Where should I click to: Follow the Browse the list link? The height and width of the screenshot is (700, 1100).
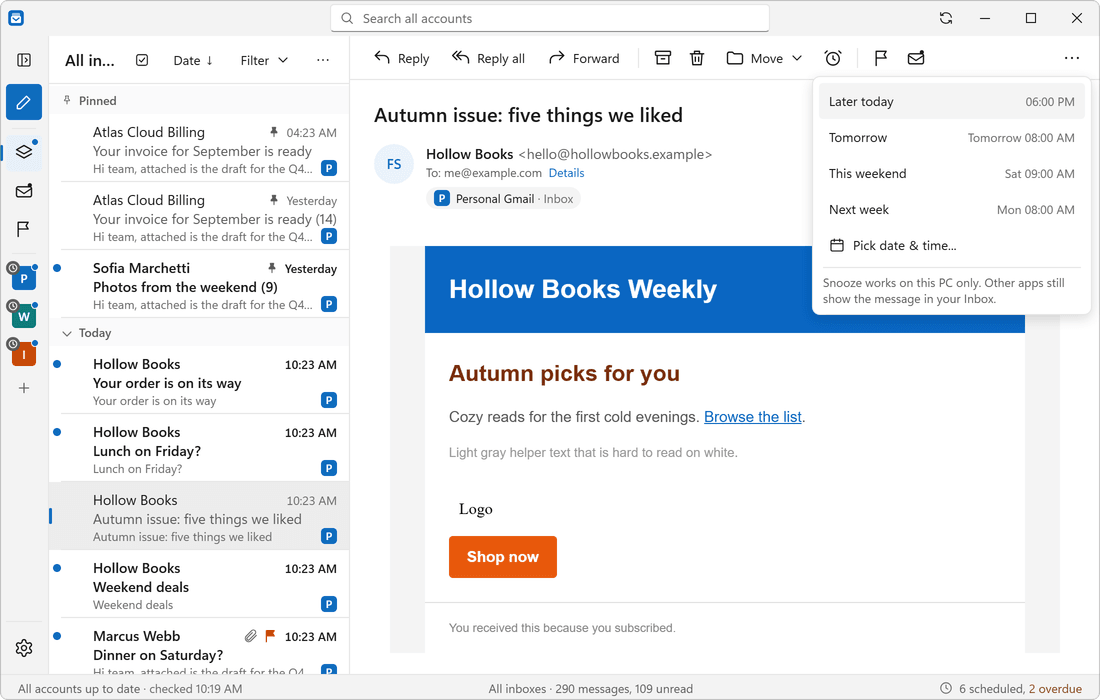pyautogui.click(x=753, y=417)
